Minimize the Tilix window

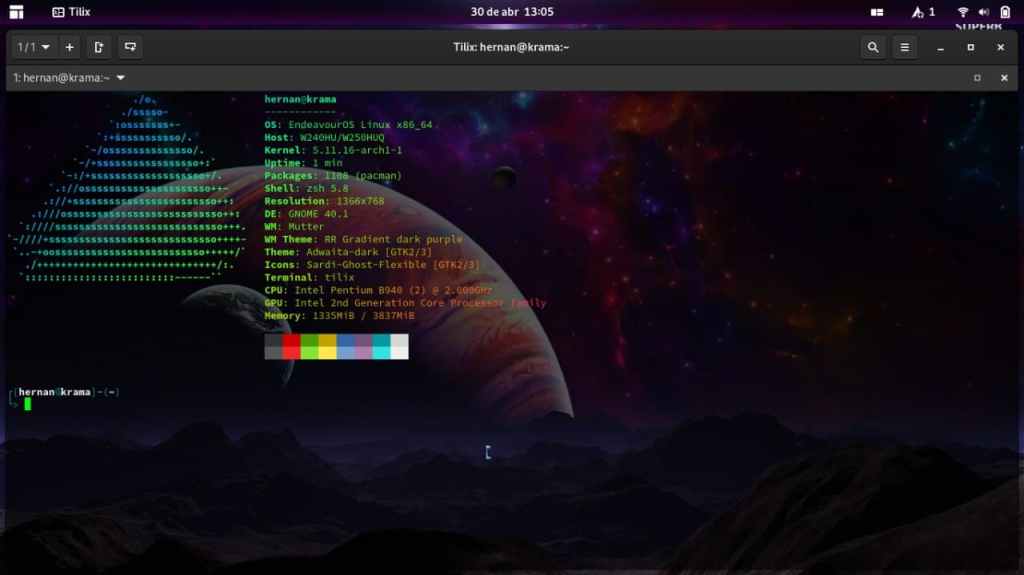(x=940, y=47)
